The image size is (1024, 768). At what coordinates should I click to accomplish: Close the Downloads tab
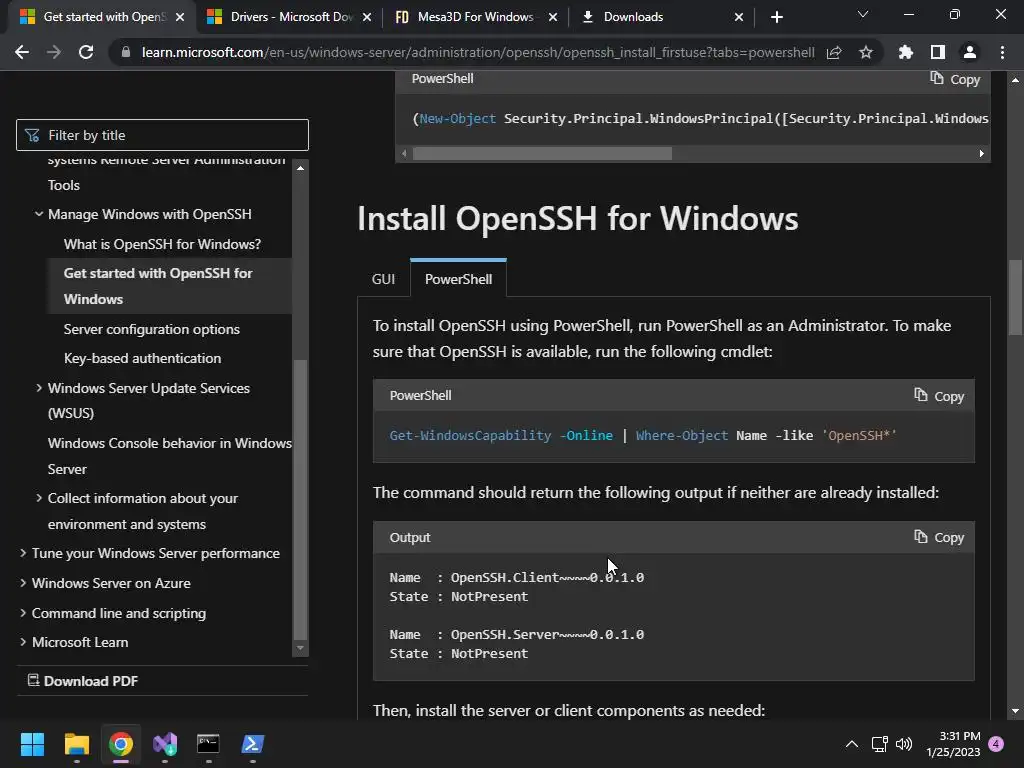tap(739, 17)
